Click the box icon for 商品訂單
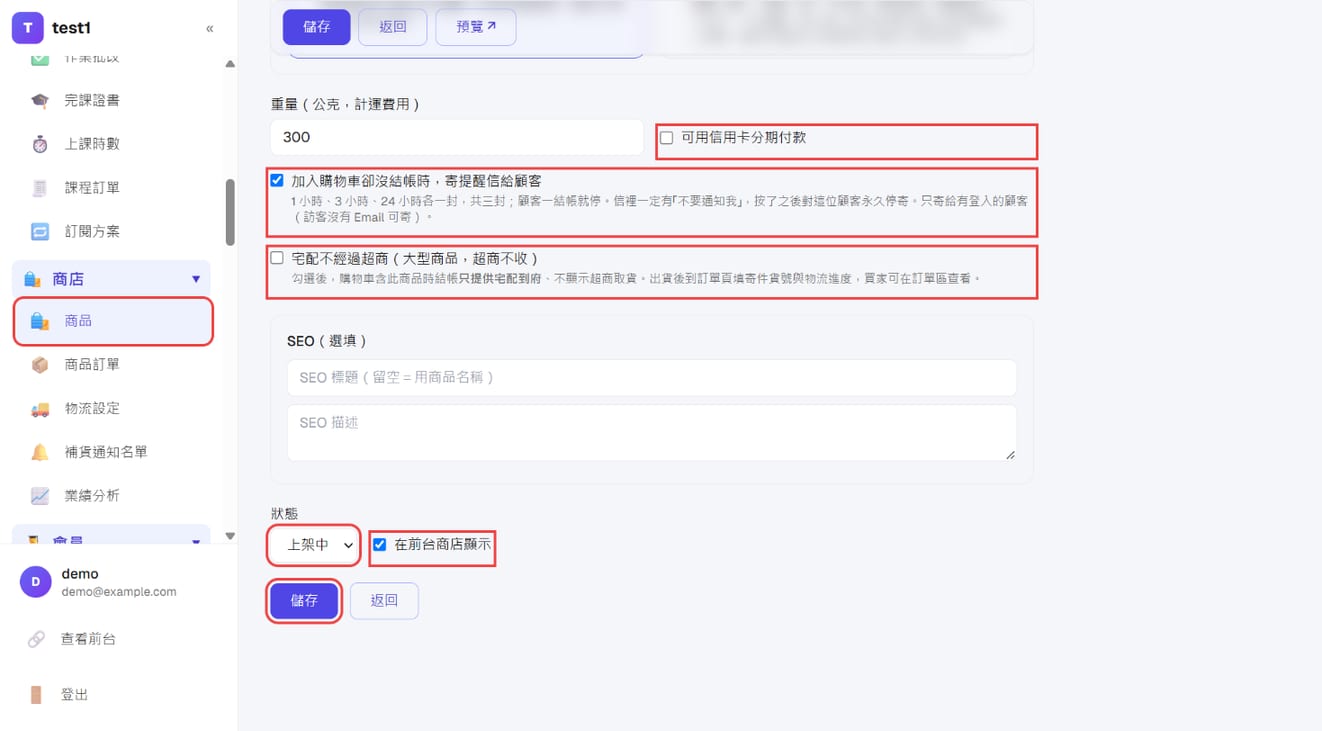 pos(40,365)
